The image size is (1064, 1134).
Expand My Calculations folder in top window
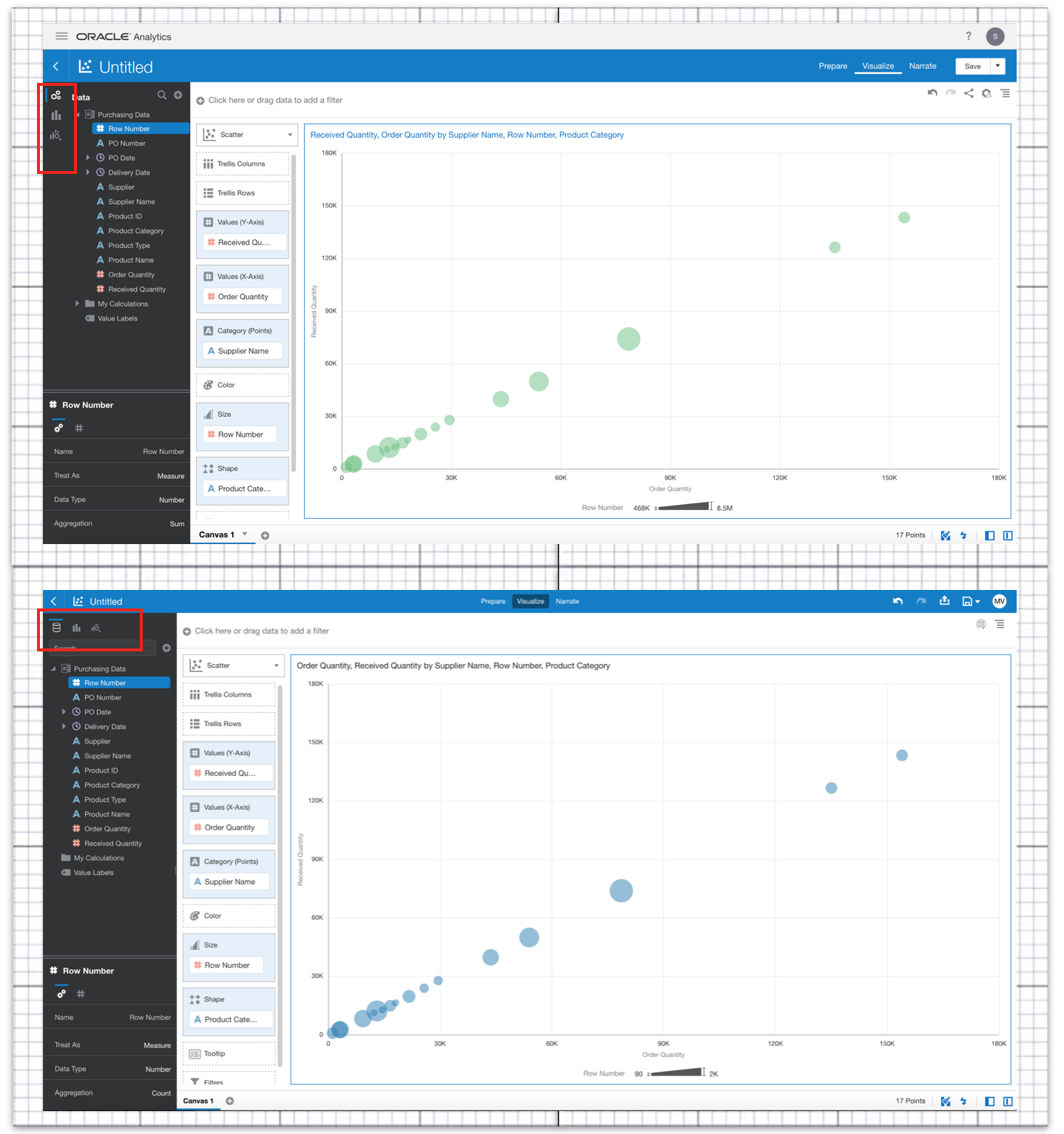point(78,303)
